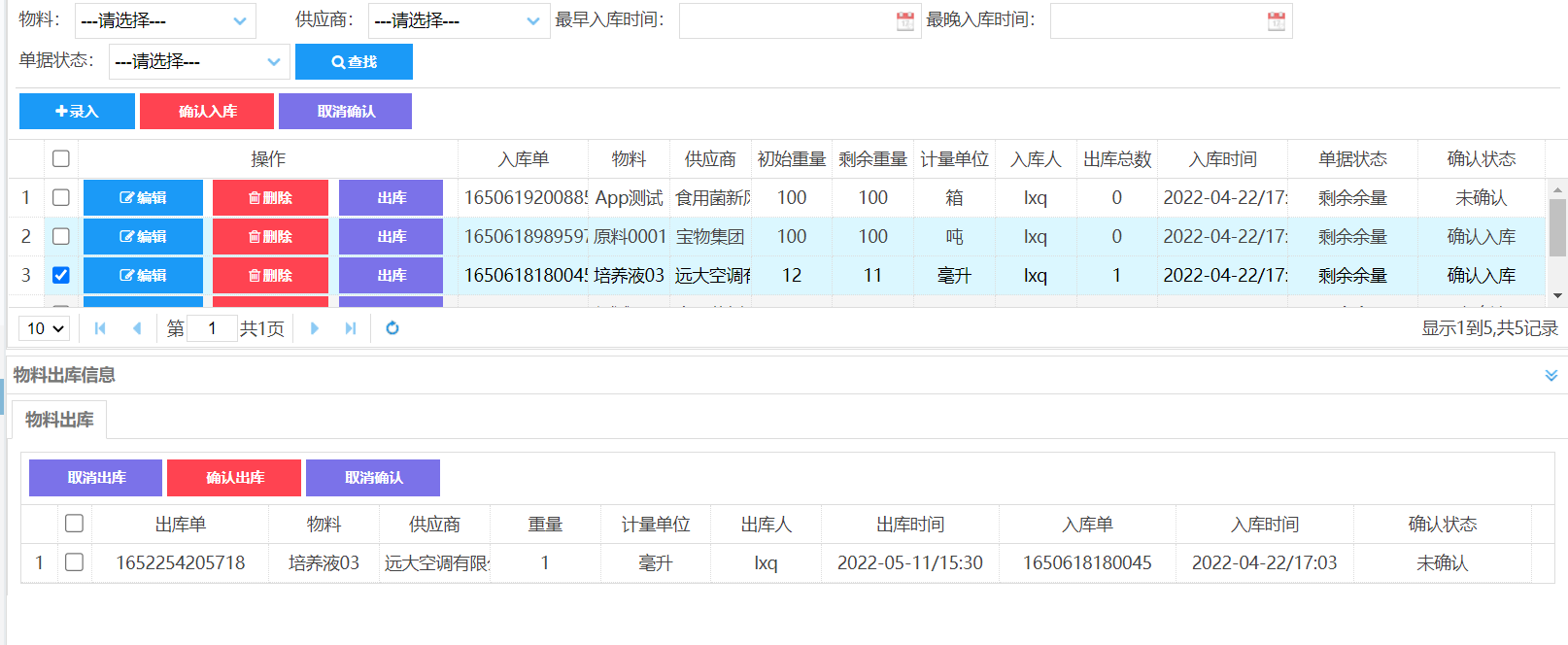Click the red 确认入库 button

(x=207, y=111)
